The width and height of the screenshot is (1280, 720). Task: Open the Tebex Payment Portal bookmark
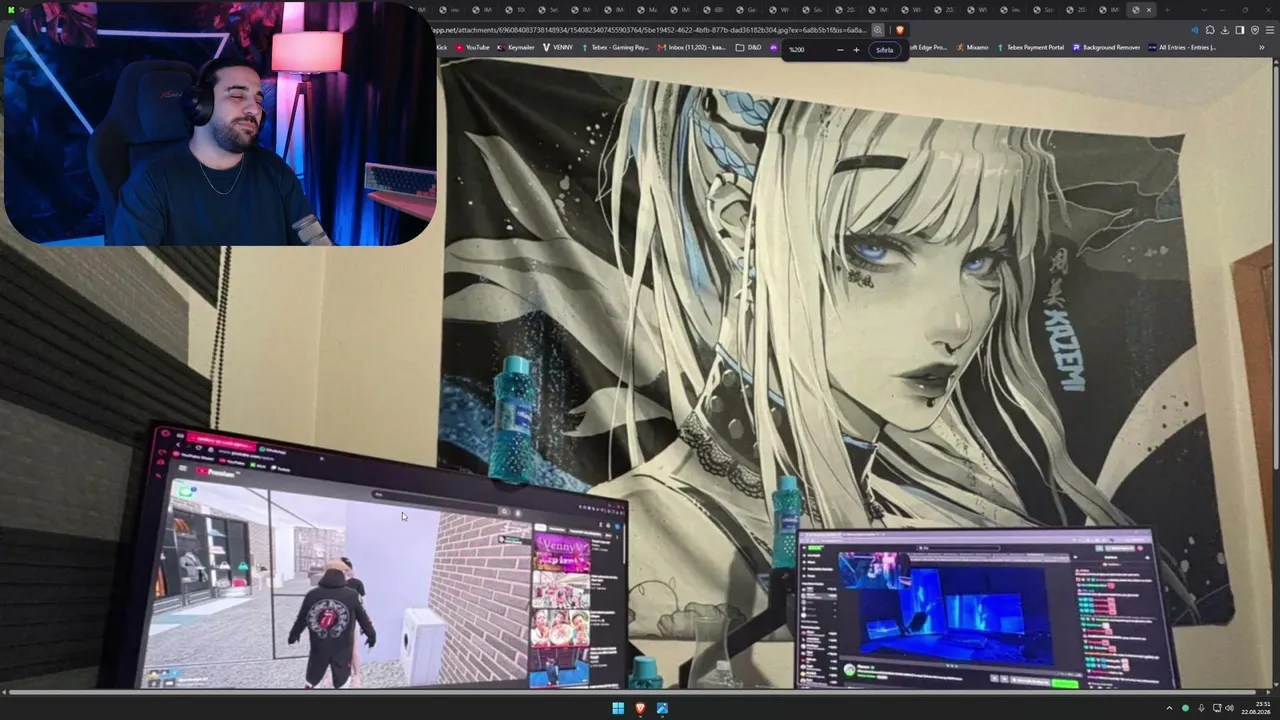[x=1030, y=47]
